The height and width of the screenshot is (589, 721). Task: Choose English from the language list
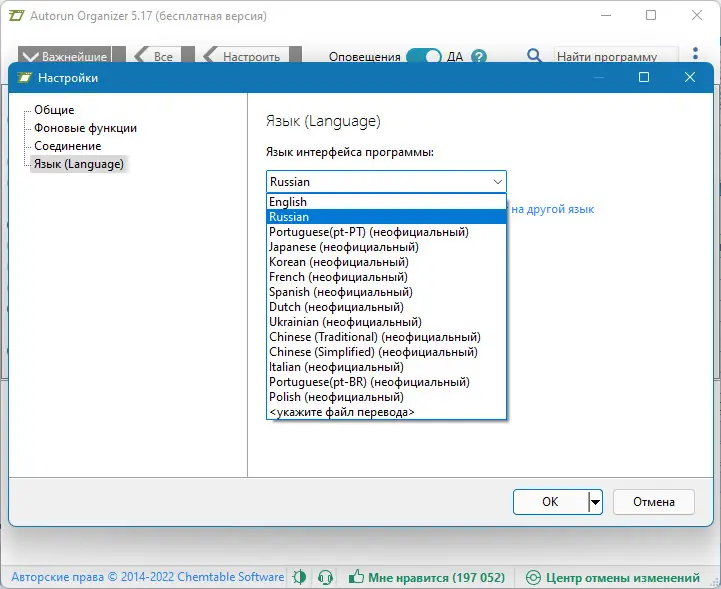pyautogui.click(x=386, y=201)
